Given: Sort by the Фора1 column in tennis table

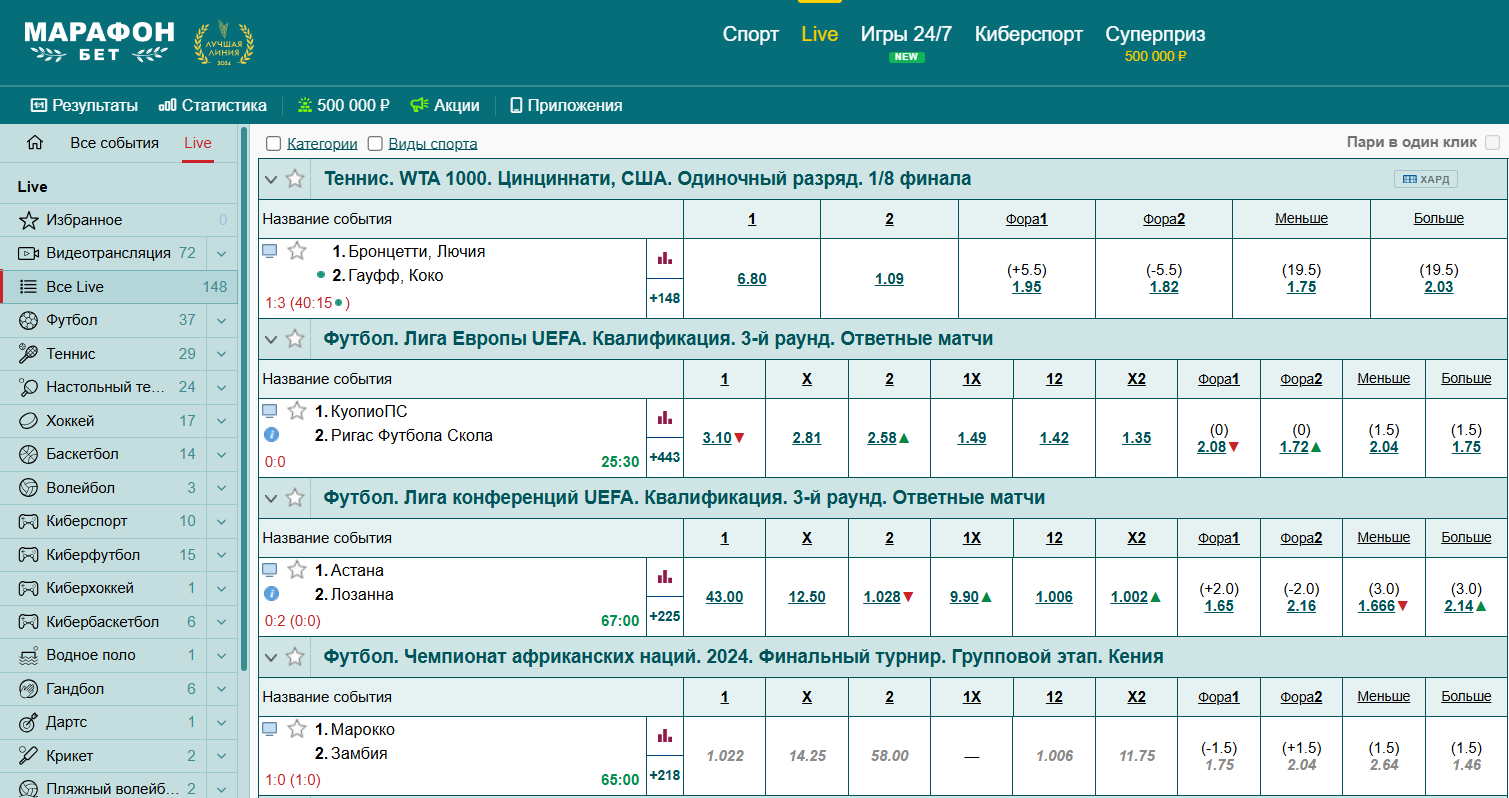Looking at the screenshot, I should (x=1027, y=218).
